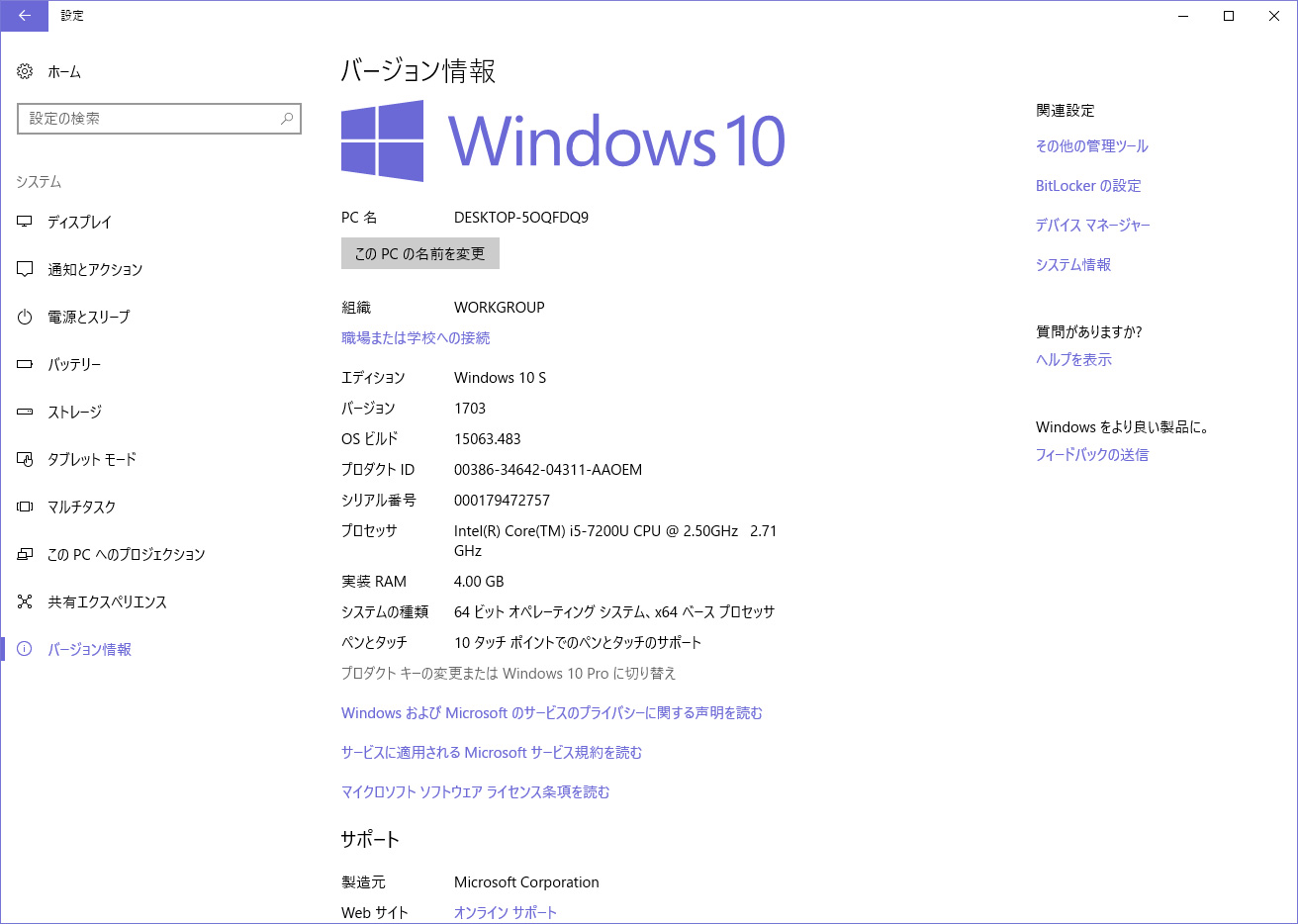
Task: Focus the 設定の検索 search box
Action: click(x=159, y=119)
